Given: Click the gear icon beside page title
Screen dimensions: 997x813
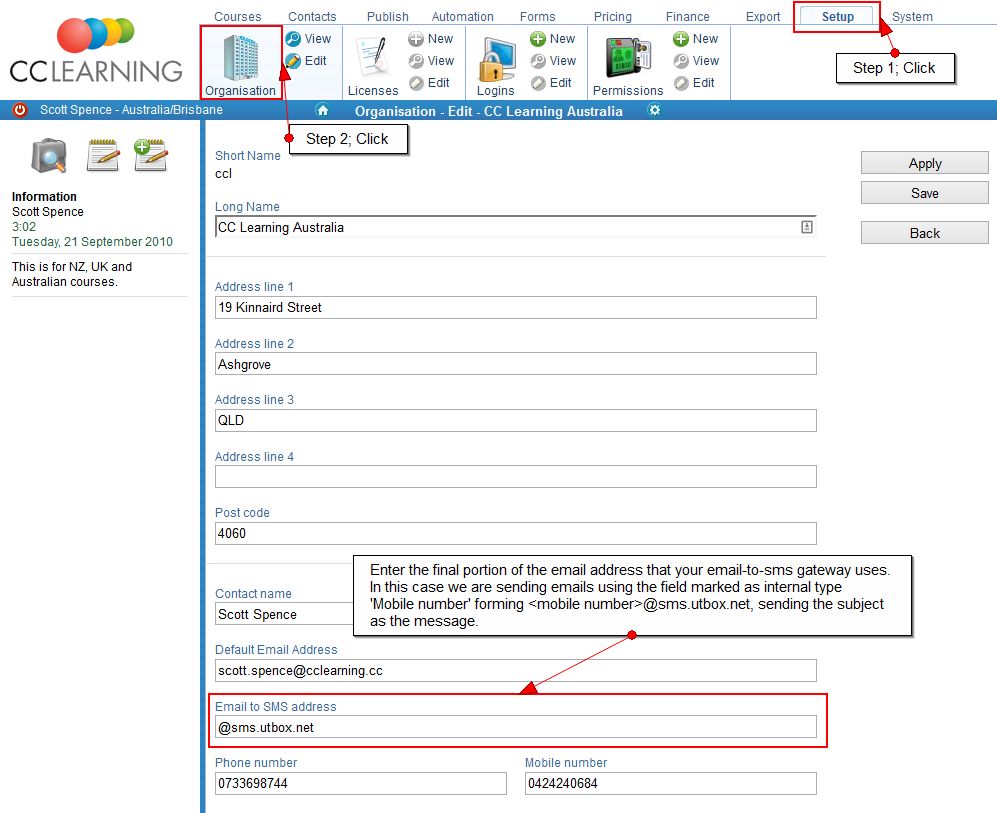Looking at the screenshot, I should click(x=654, y=111).
